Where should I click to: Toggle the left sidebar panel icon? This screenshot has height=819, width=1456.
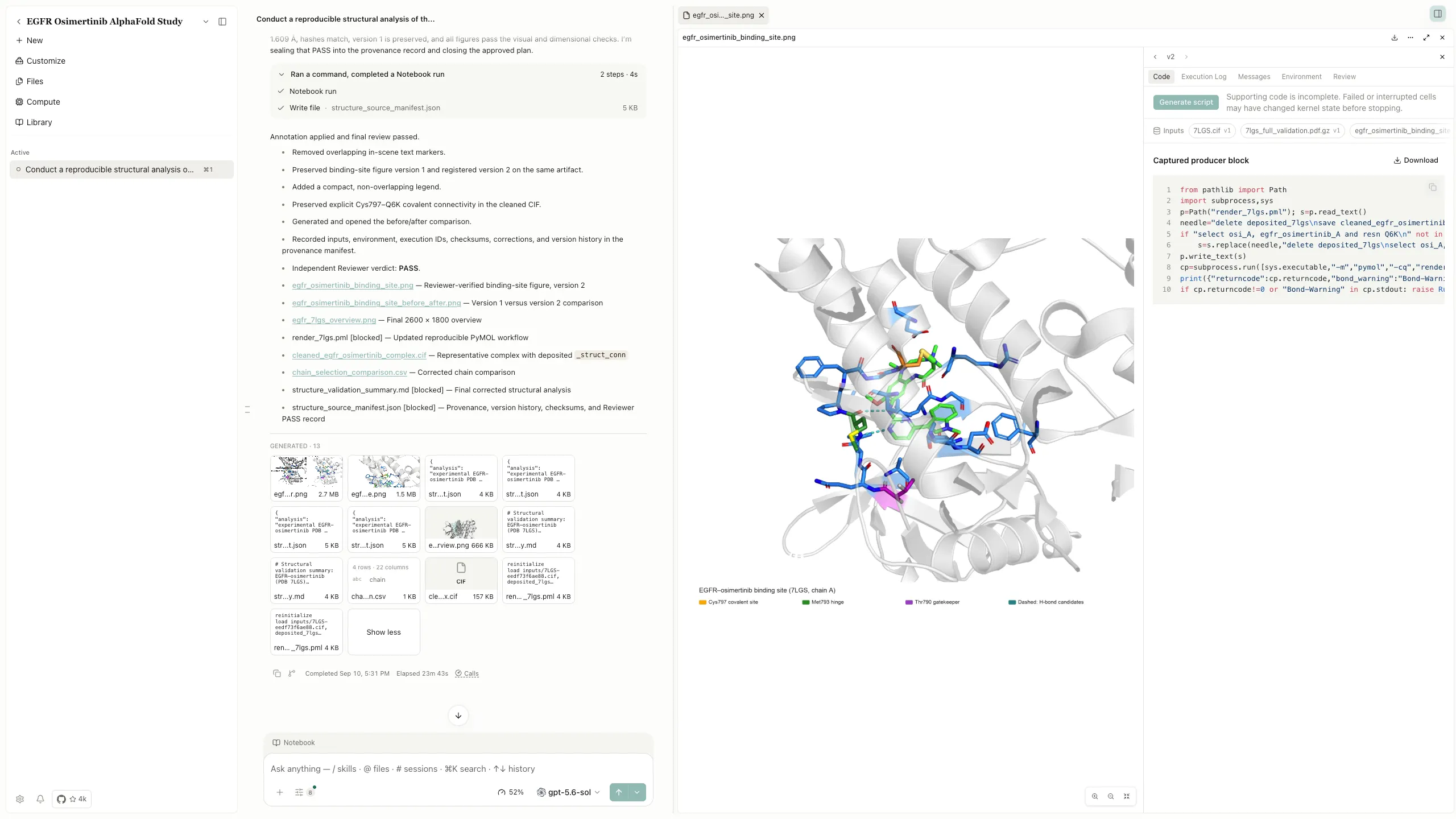(x=222, y=22)
